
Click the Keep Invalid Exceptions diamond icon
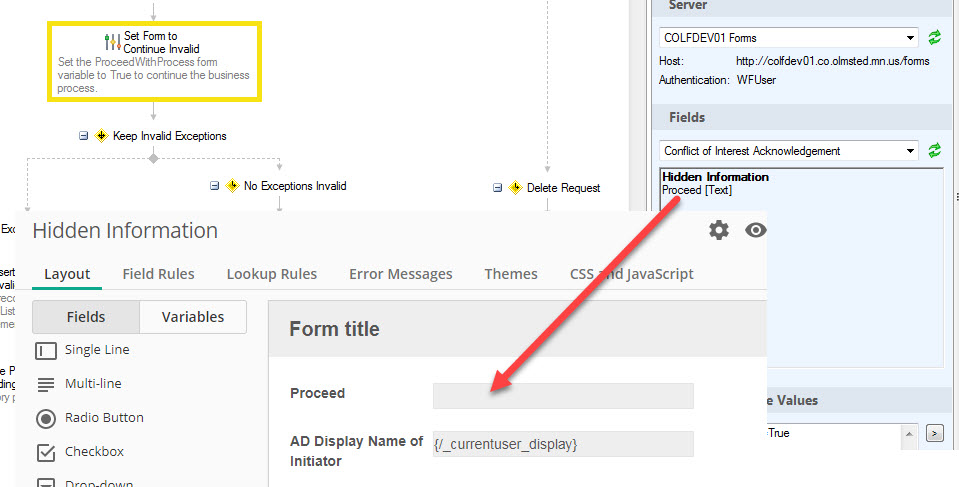coord(102,136)
